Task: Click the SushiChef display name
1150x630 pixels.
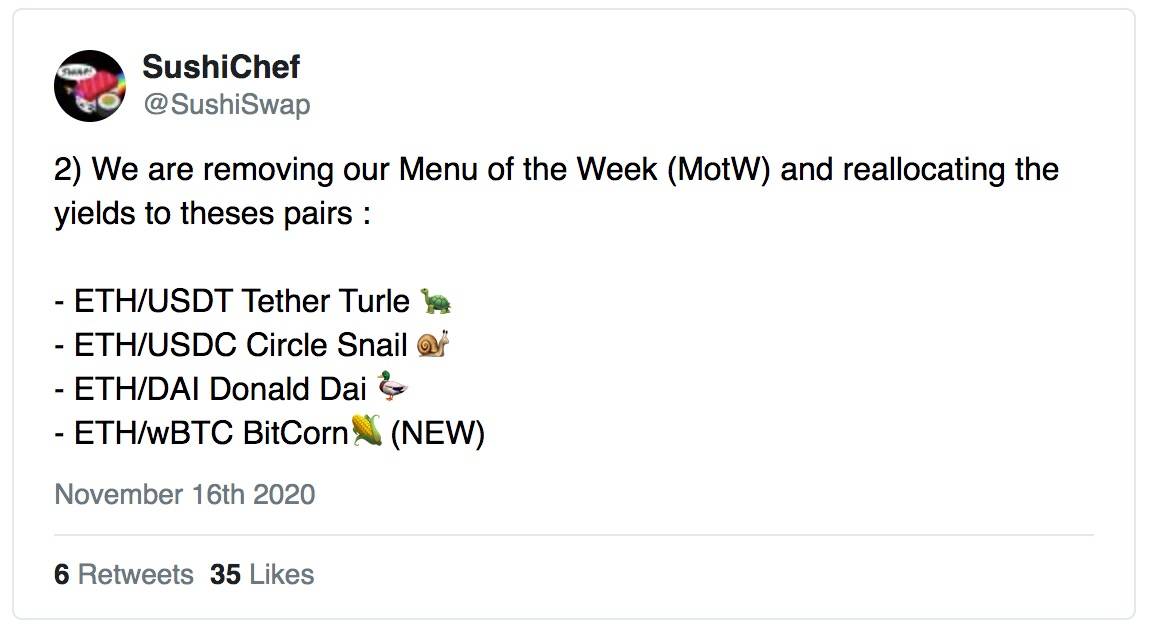Action: tap(221, 67)
